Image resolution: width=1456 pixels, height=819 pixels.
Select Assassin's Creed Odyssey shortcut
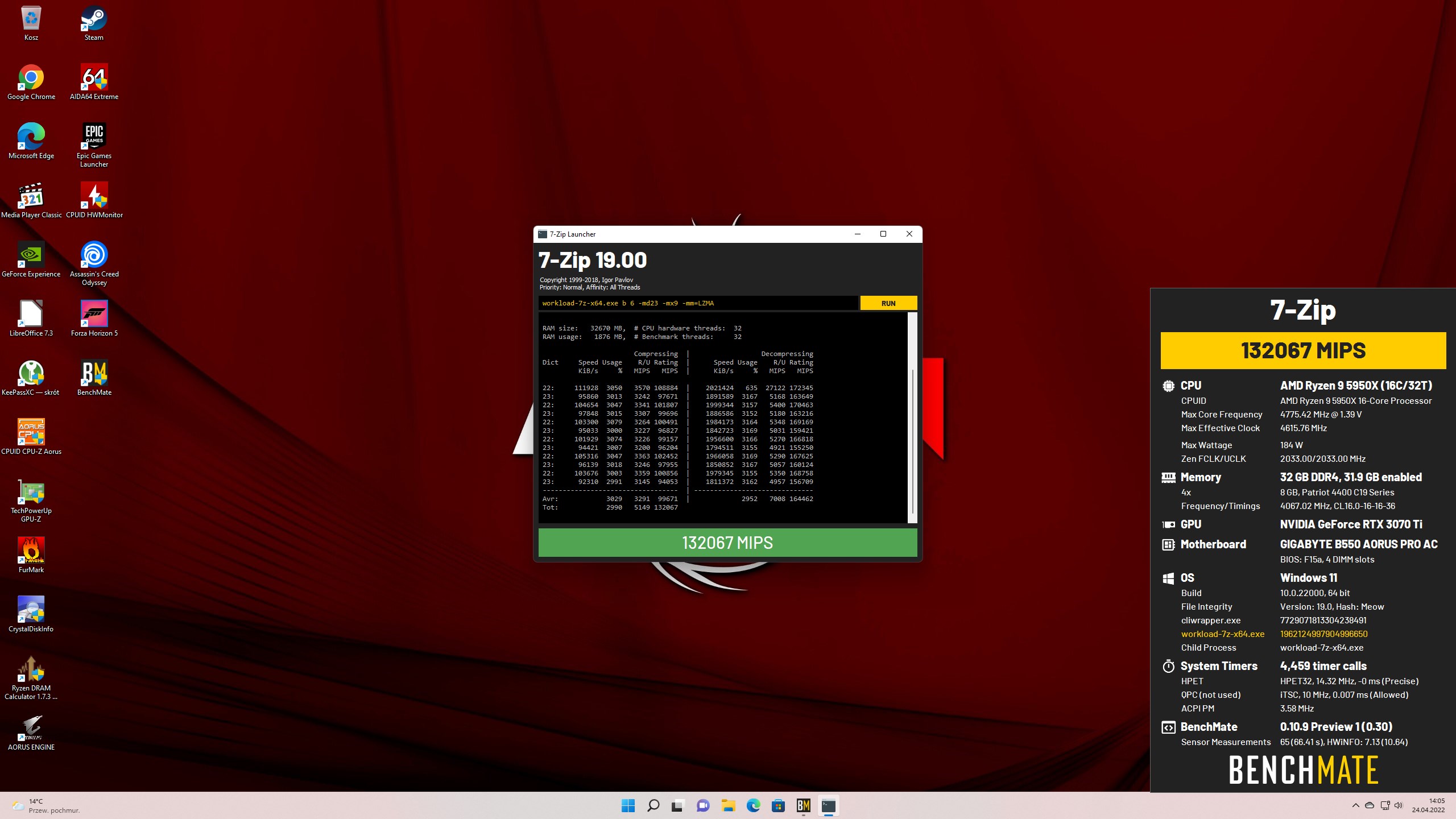coord(94,264)
